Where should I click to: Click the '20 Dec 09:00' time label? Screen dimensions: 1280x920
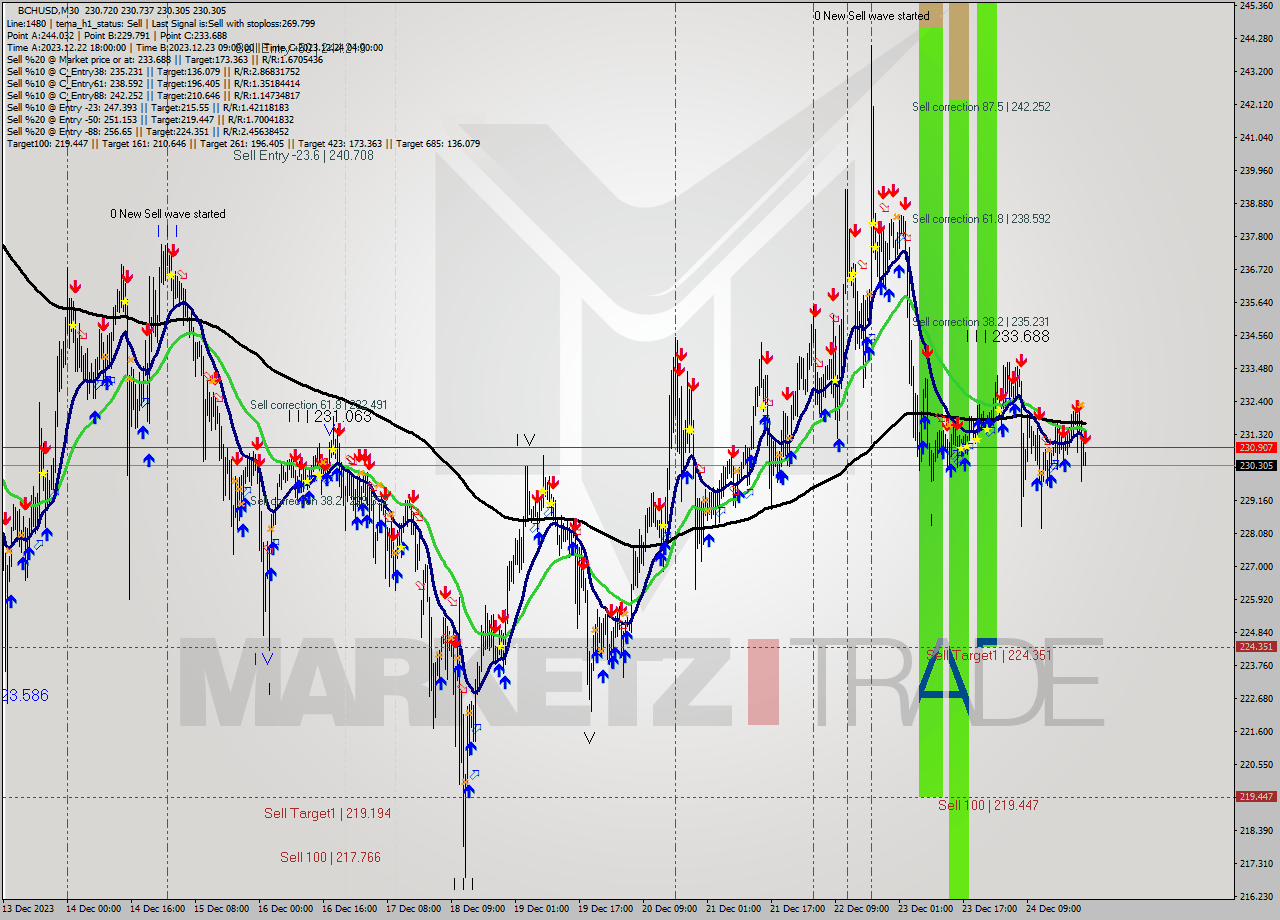pyautogui.click(x=669, y=909)
